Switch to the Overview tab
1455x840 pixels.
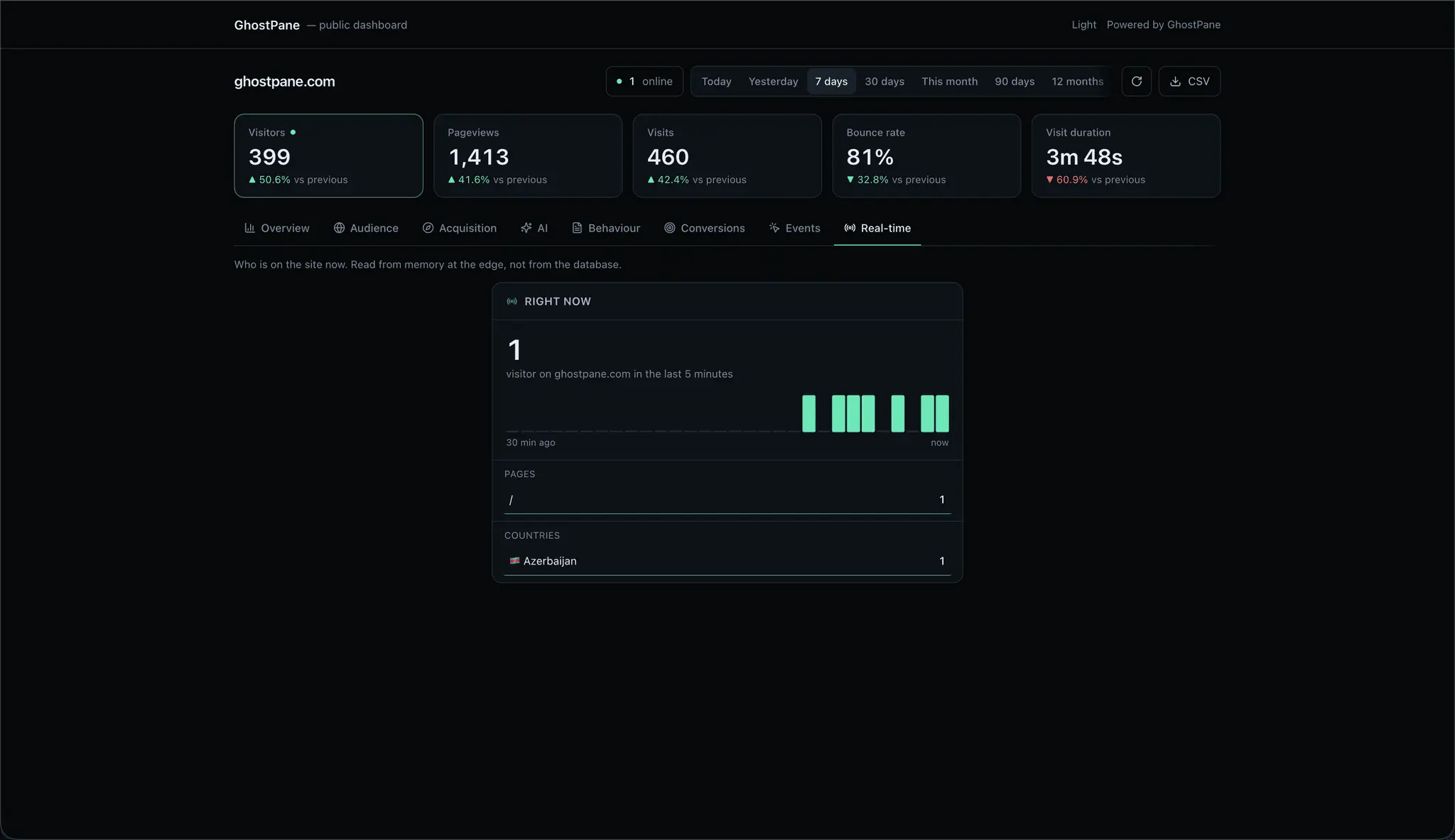(x=277, y=228)
